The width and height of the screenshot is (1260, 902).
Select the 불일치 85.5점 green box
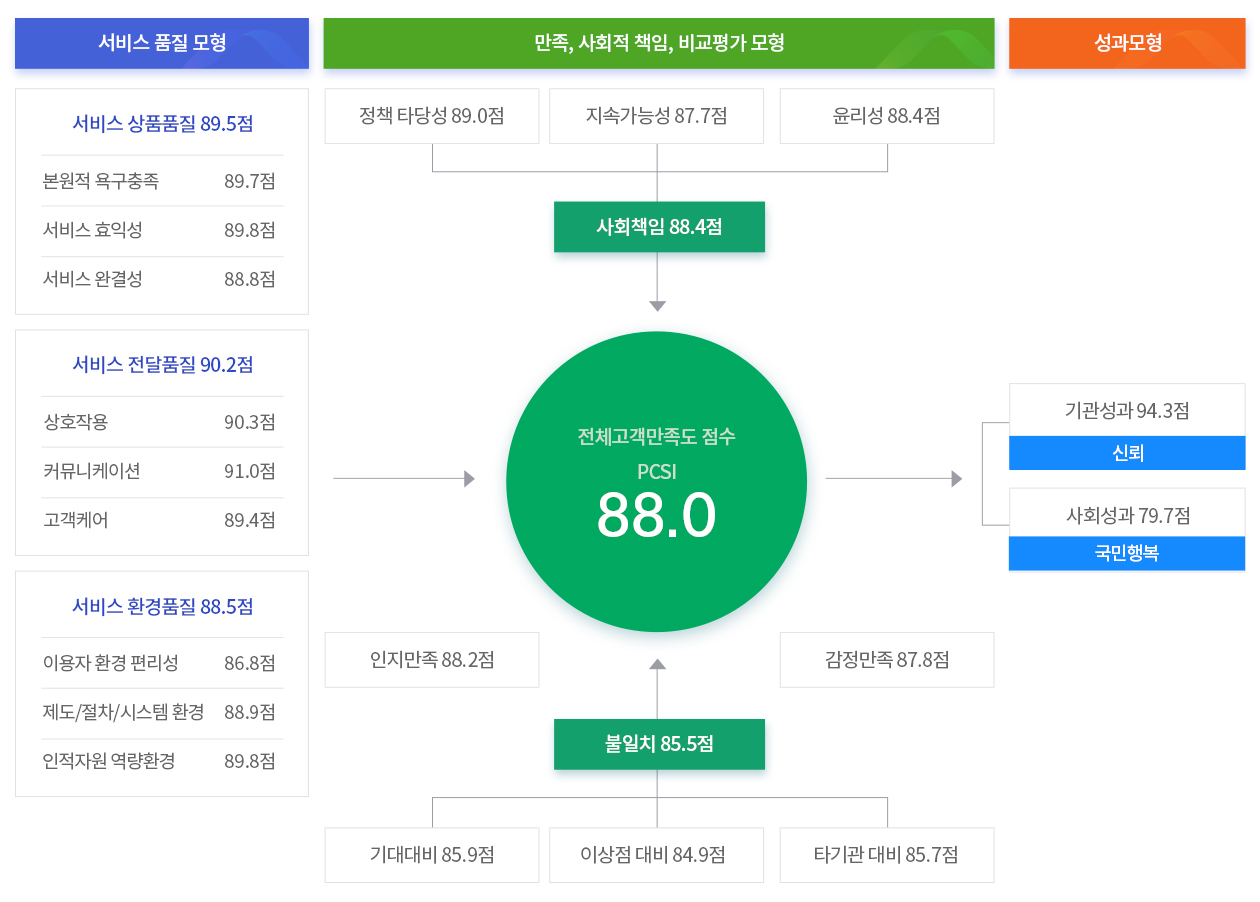pyautogui.click(x=659, y=744)
